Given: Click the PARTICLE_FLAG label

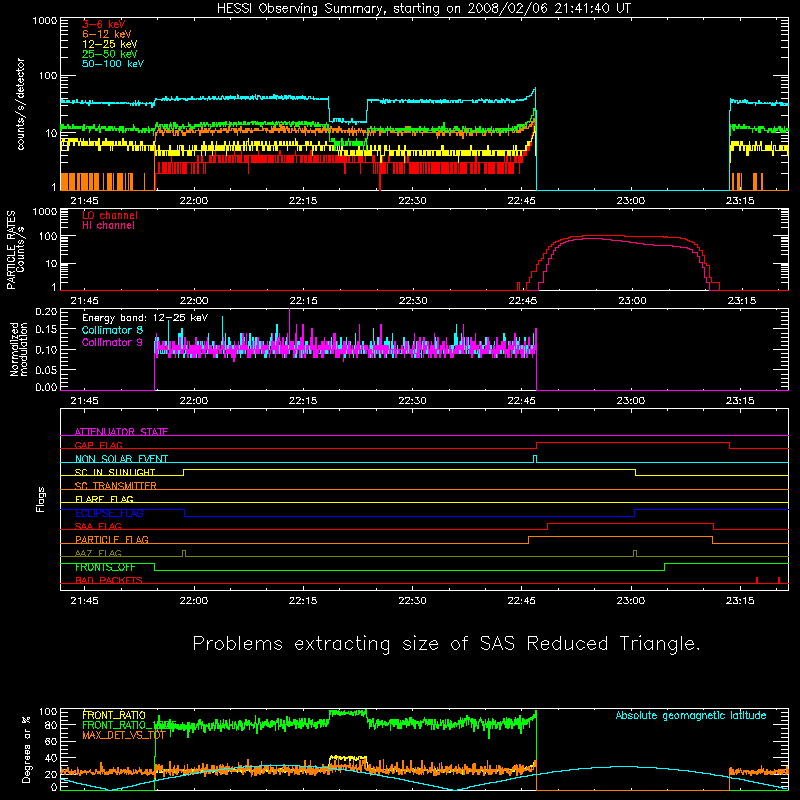Looking at the screenshot, I should 112,540.
